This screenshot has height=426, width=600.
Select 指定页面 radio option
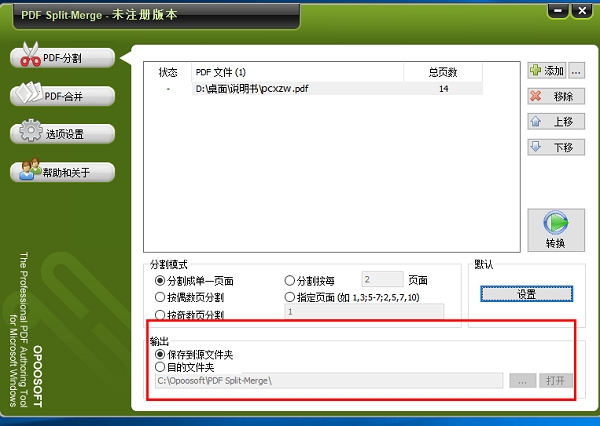[x=352, y=297]
